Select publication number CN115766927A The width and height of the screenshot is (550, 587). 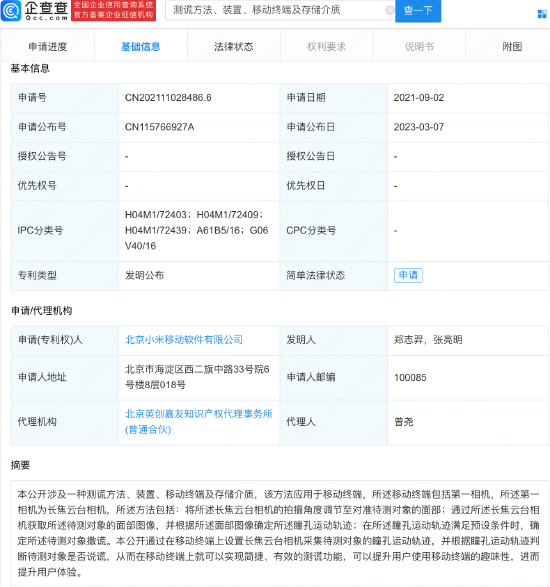tap(159, 127)
